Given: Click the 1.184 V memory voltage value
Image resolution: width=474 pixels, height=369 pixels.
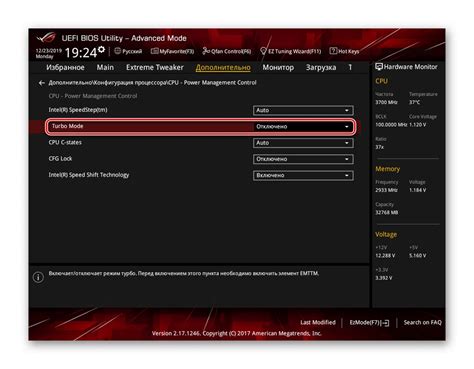Looking at the screenshot, I should 418,190.
